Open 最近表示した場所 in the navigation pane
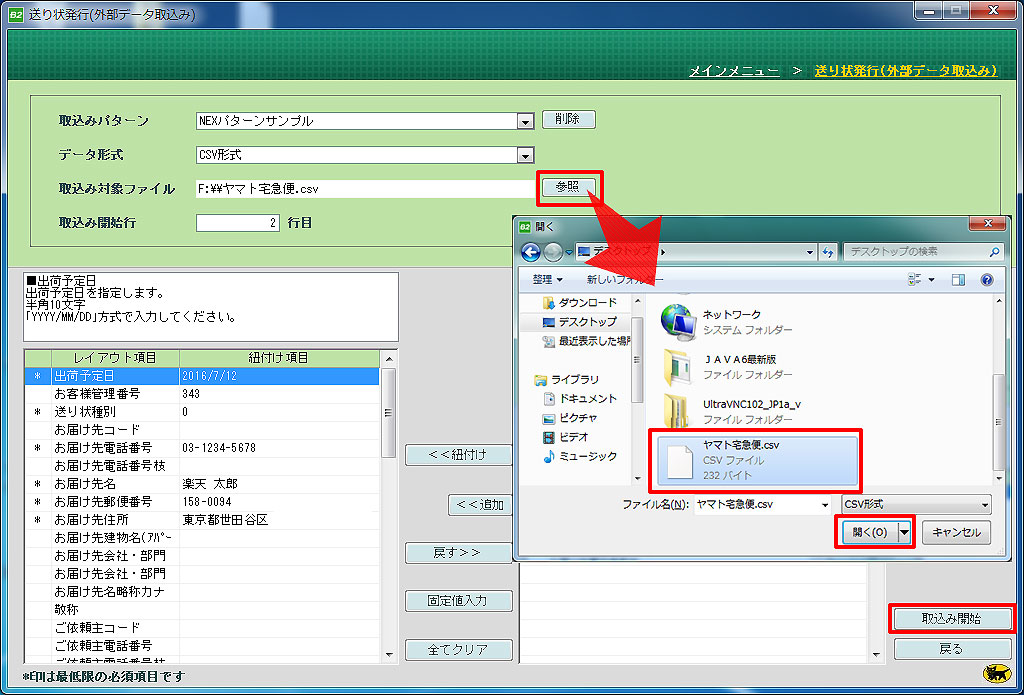Image resolution: width=1024 pixels, height=695 pixels. [x=586, y=341]
